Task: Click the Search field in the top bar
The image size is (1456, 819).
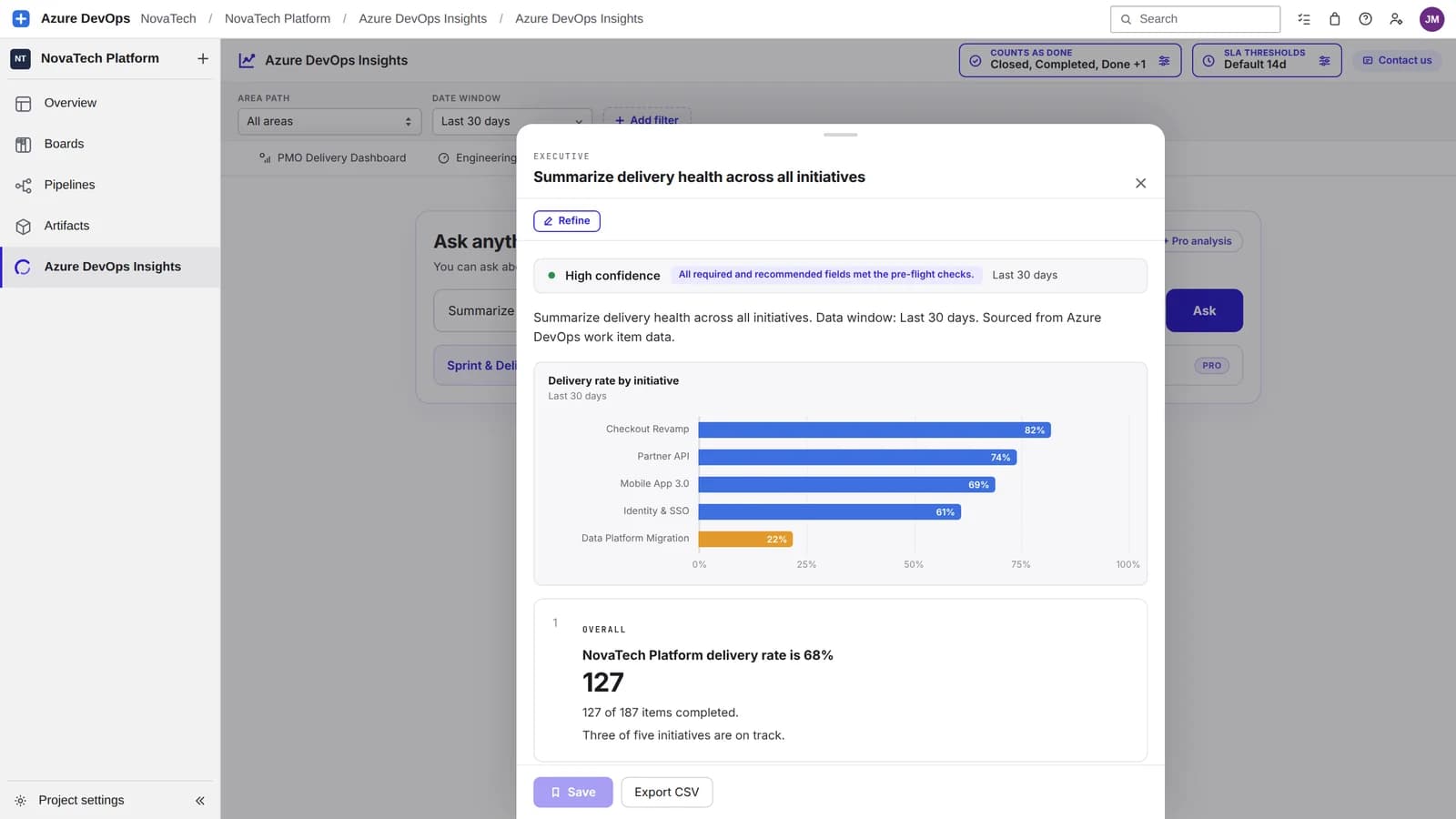Action: tap(1195, 19)
